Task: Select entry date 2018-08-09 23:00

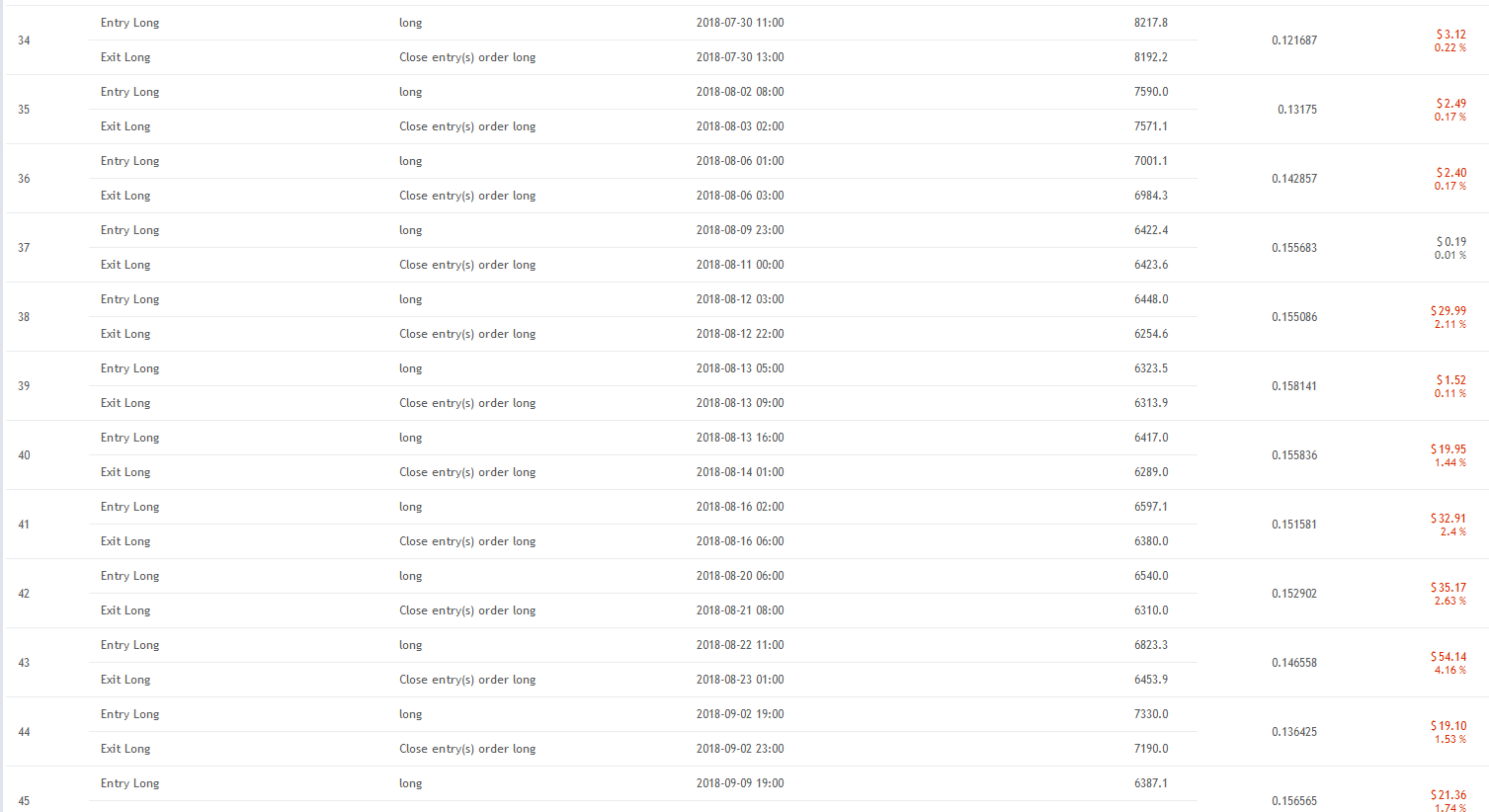Action: pos(739,230)
